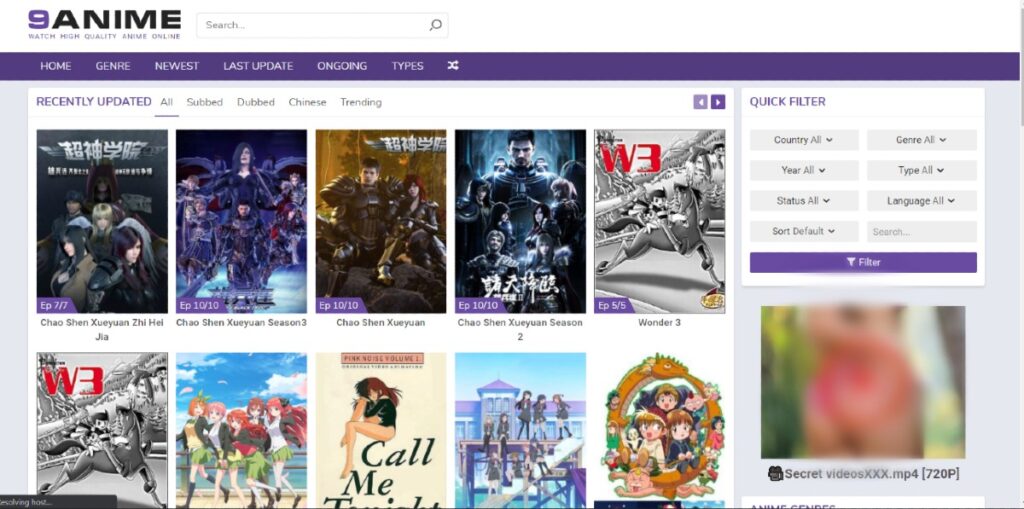The width and height of the screenshot is (1024, 509).
Task: Switch to the Dubbed tab
Action: coord(255,102)
